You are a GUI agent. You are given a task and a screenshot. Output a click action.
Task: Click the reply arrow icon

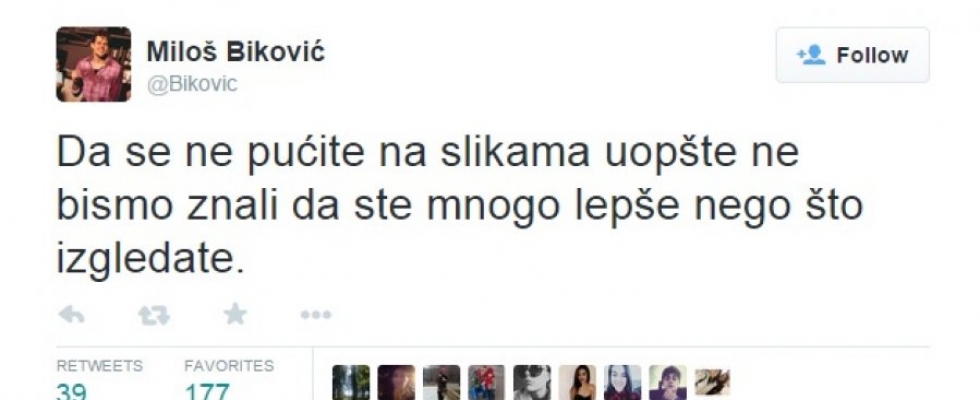click(71, 315)
